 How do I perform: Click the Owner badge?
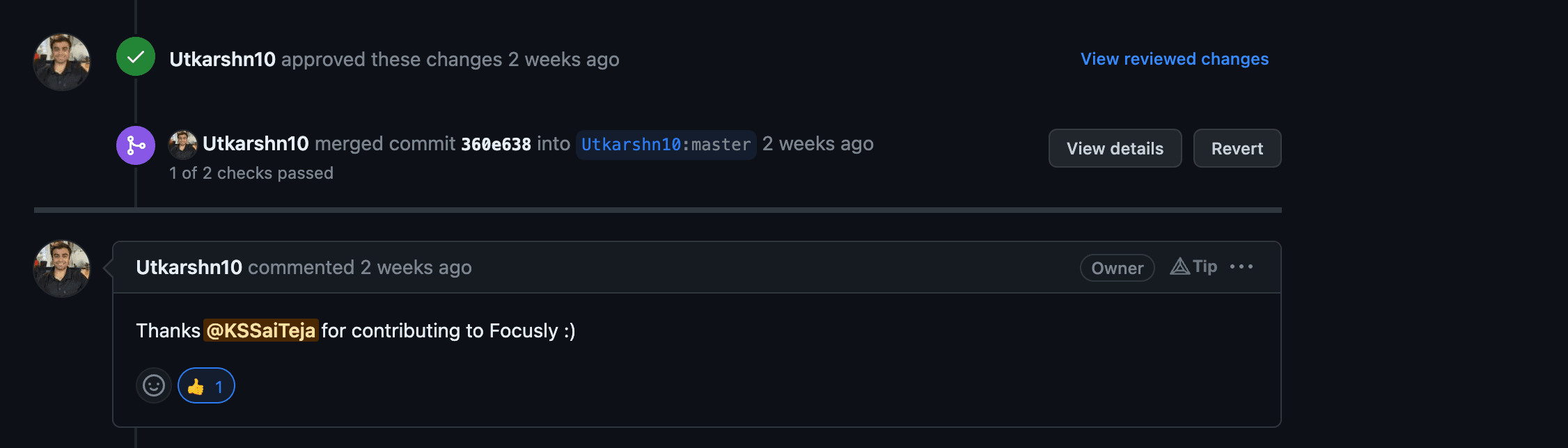click(1117, 268)
